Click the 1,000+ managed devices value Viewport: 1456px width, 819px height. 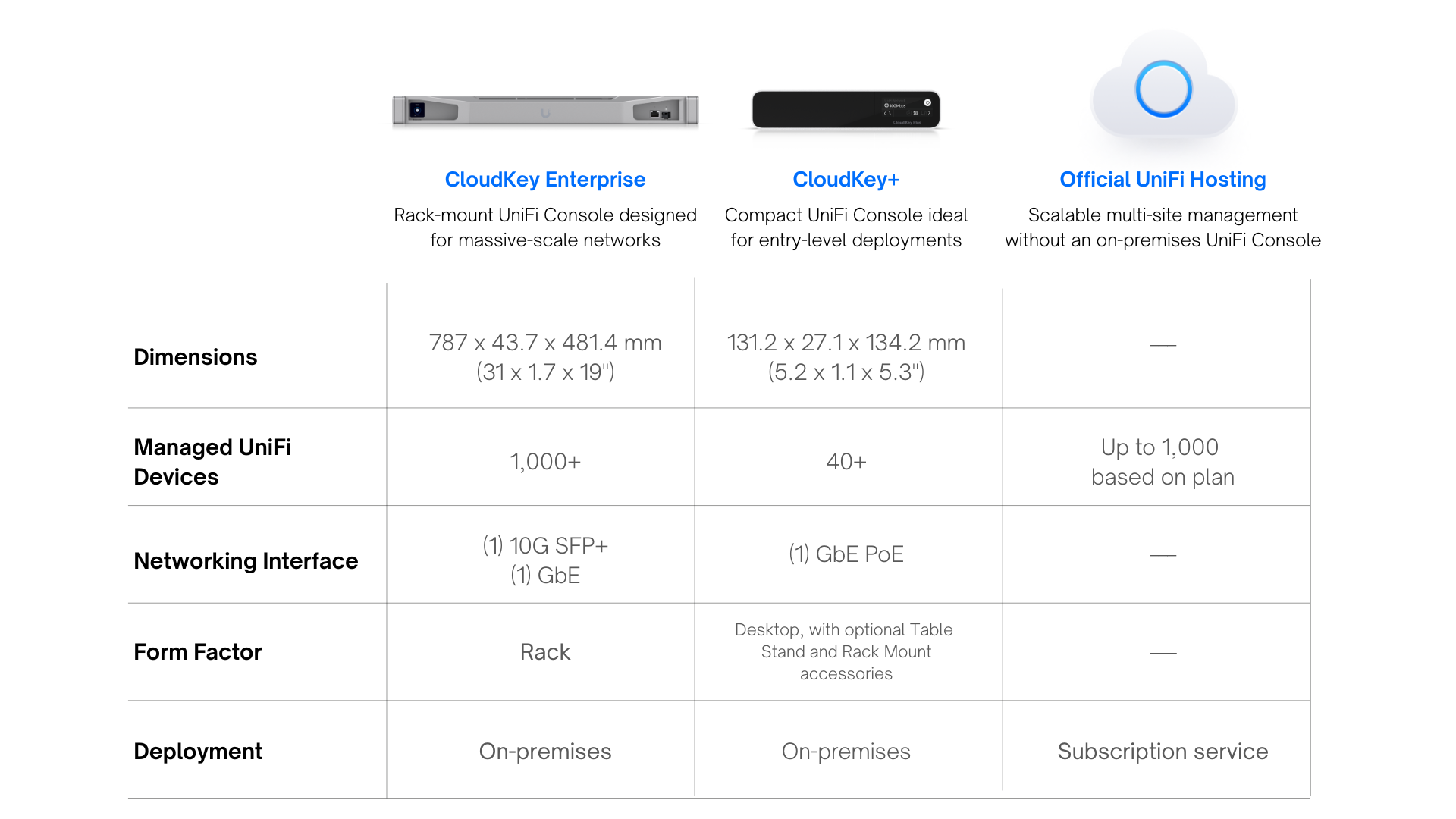545,462
